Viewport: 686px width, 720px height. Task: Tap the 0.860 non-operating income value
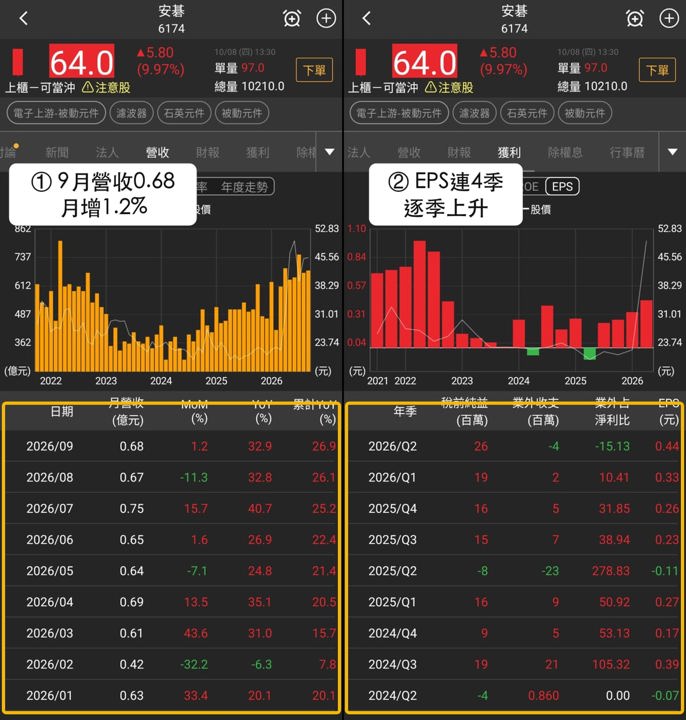point(543,696)
